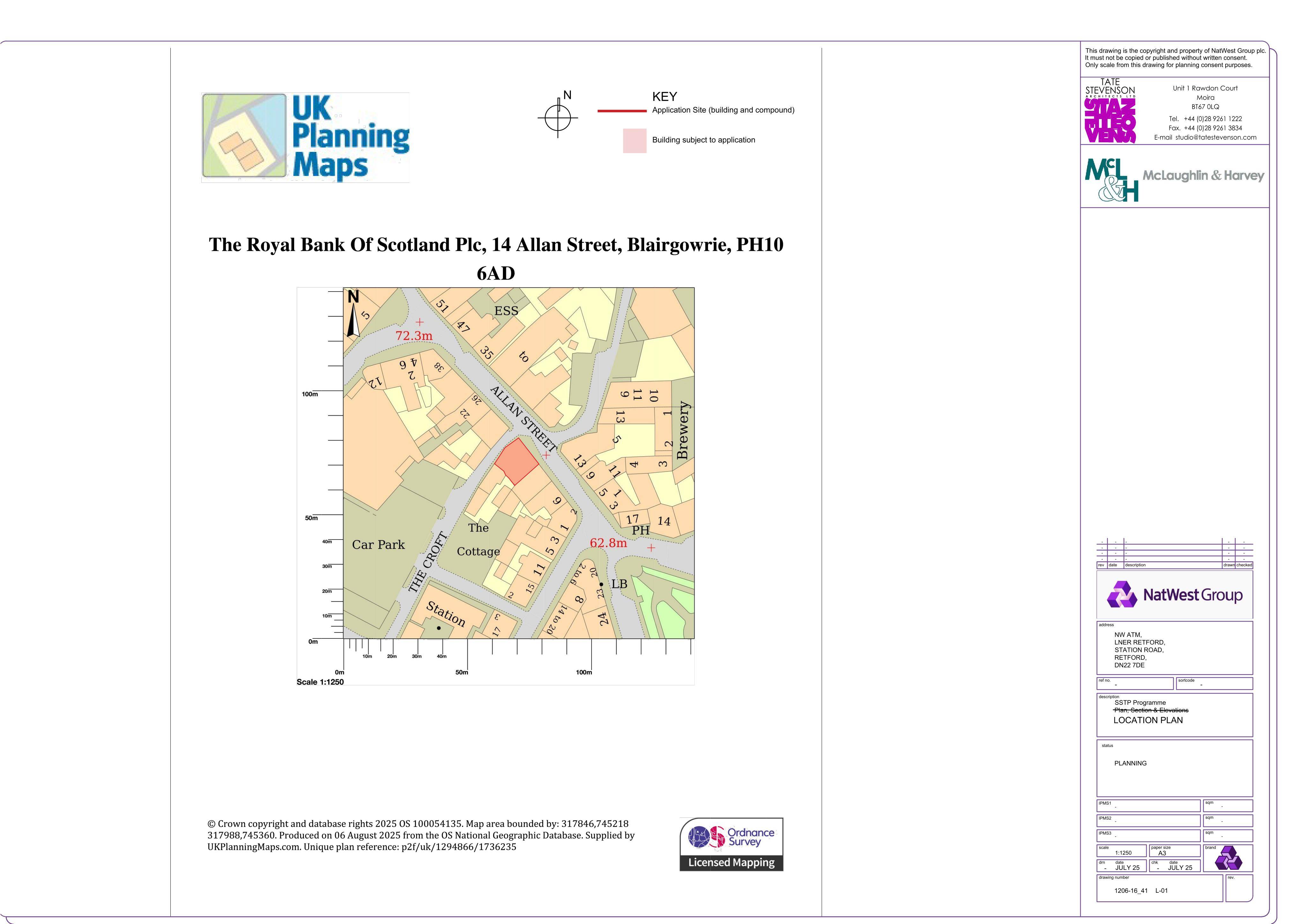Click the 1:1250 scale field
The width and height of the screenshot is (1307, 924).
click(1121, 851)
